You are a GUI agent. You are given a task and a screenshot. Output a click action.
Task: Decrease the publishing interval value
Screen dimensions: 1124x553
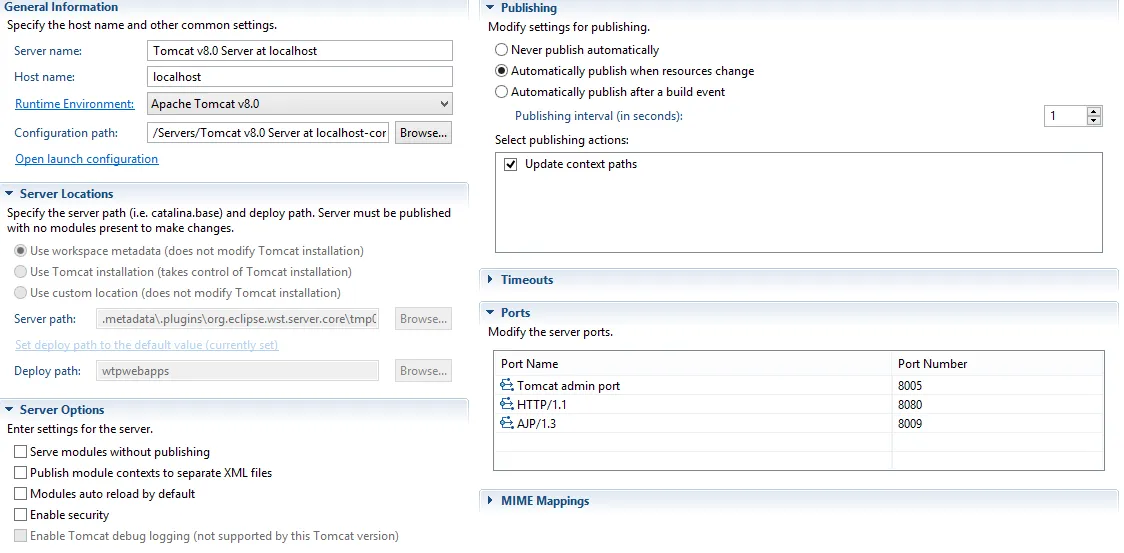(1093, 120)
